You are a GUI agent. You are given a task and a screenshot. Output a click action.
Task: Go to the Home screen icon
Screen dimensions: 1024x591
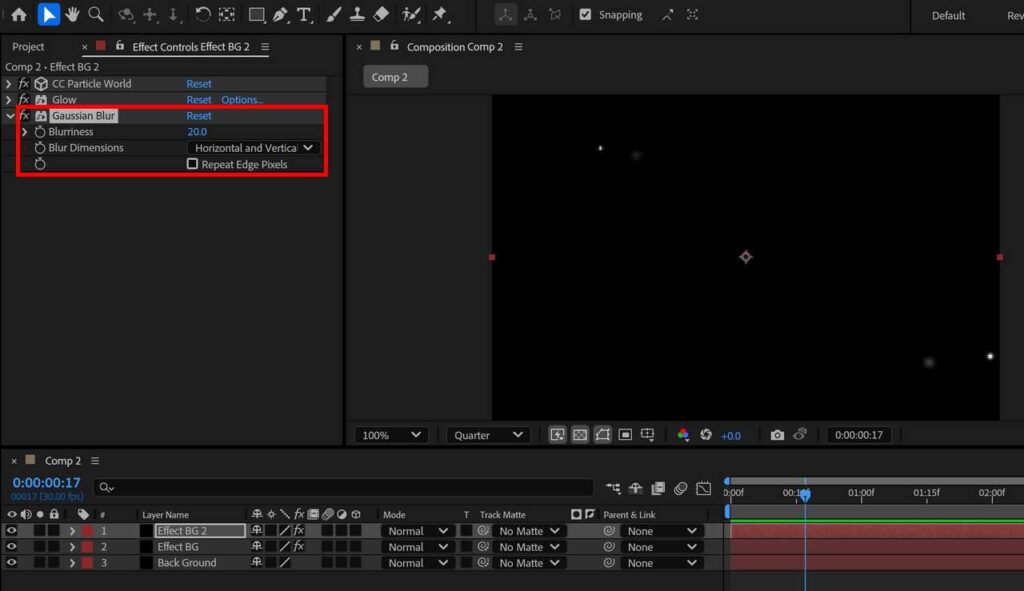pyautogui.click(x=19, y=14)
